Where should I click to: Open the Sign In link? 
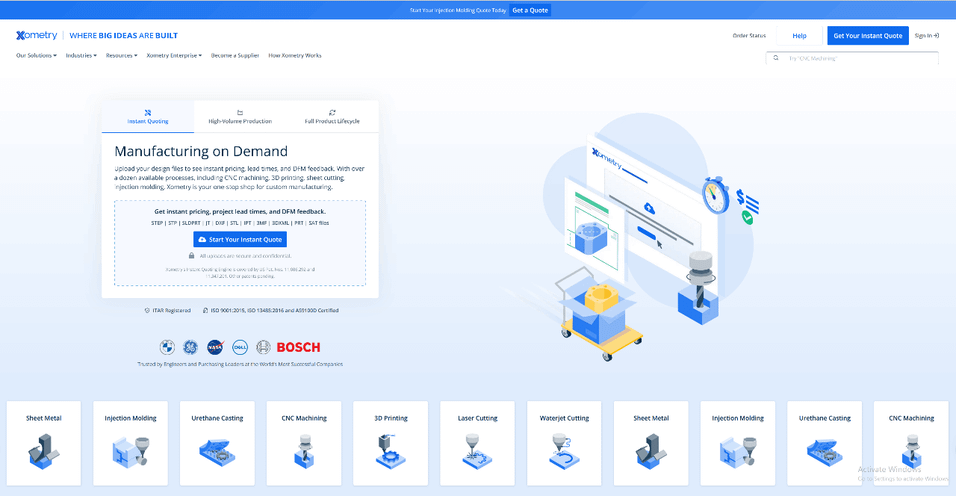[x=926, y=35]
